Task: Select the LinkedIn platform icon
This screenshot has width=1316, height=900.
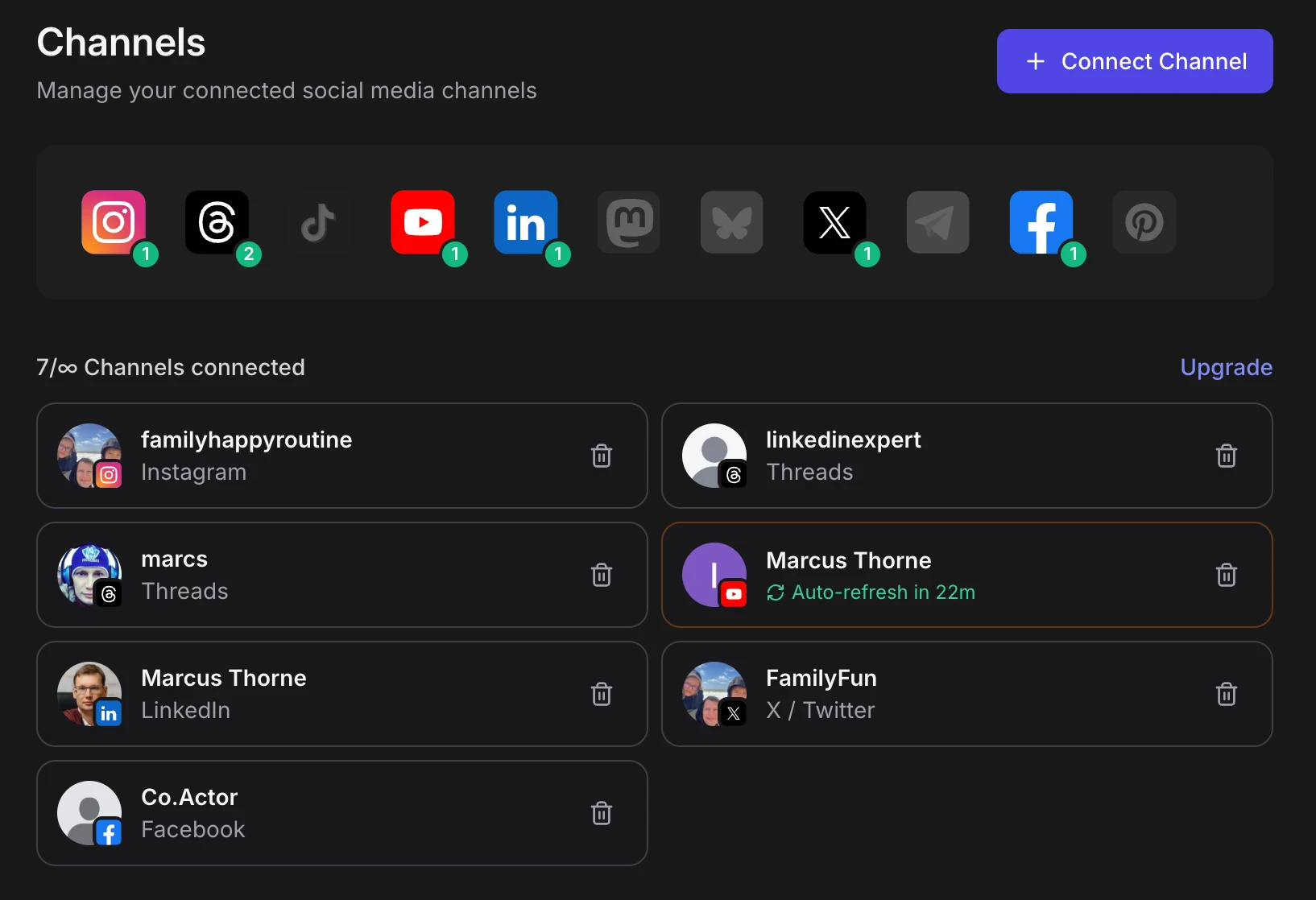Action: (526, 222)
